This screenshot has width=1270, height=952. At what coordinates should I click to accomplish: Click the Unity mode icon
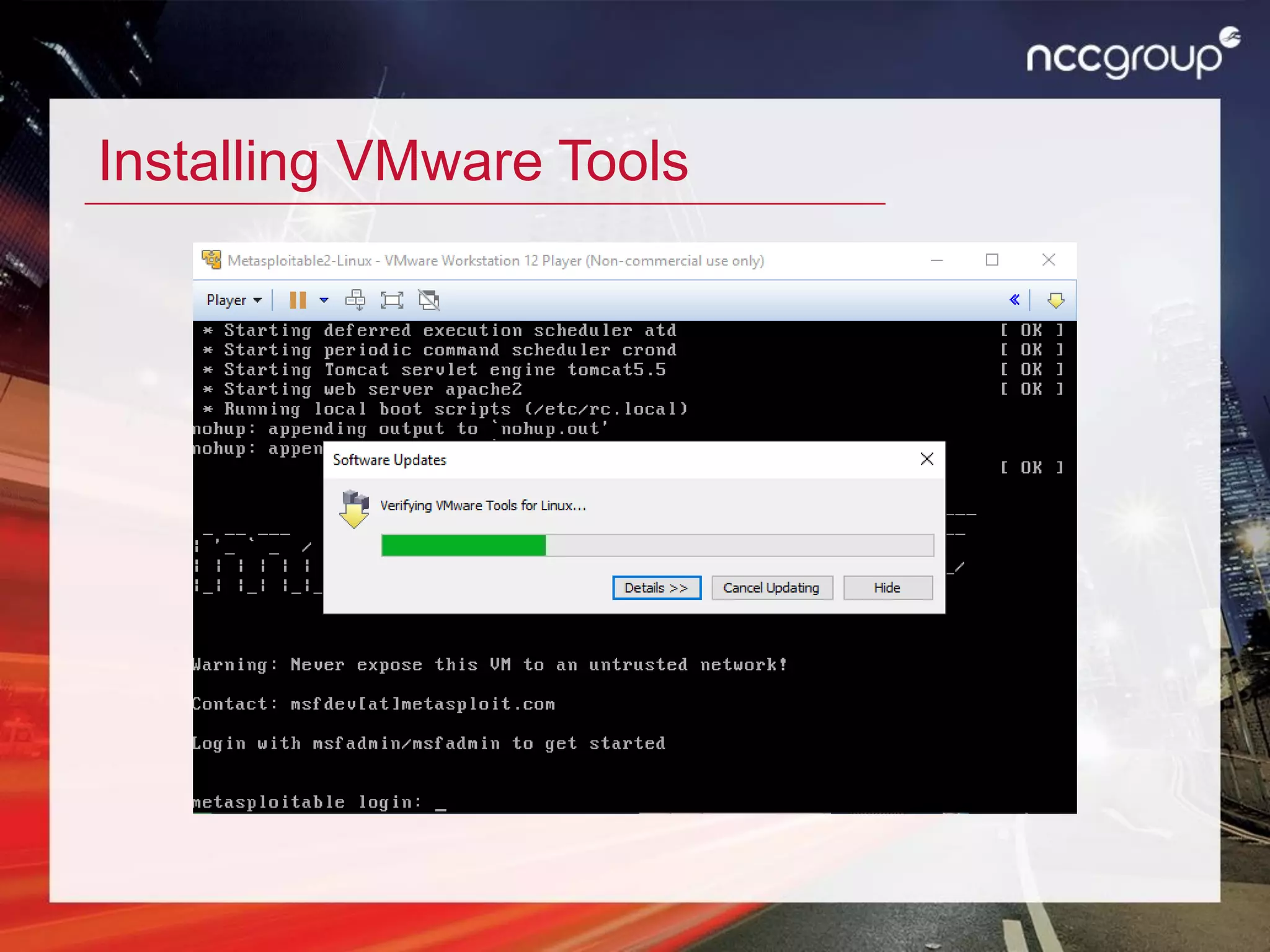coord(429,301)
